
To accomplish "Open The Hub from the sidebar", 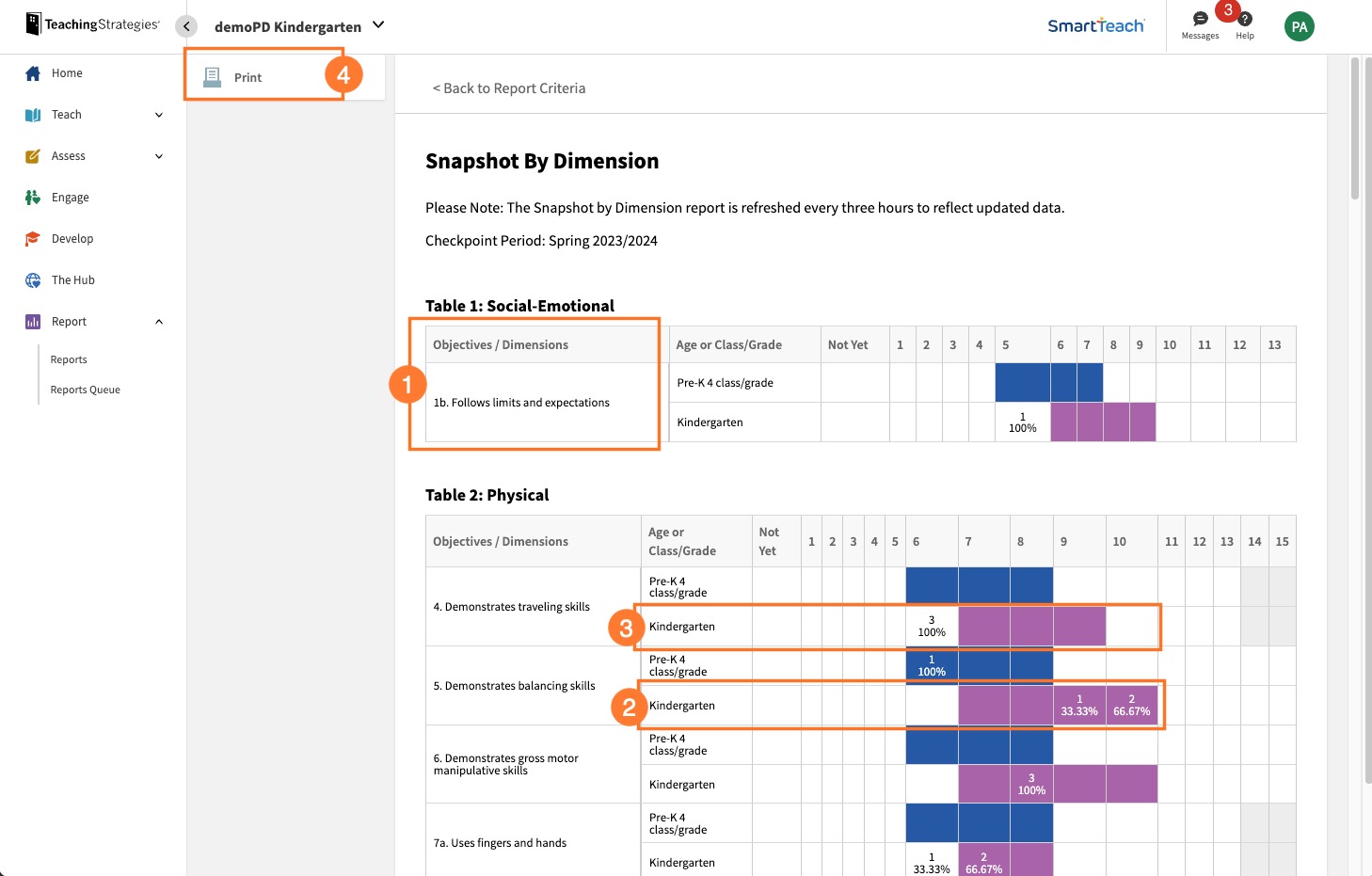I will (x=31, y=279).
